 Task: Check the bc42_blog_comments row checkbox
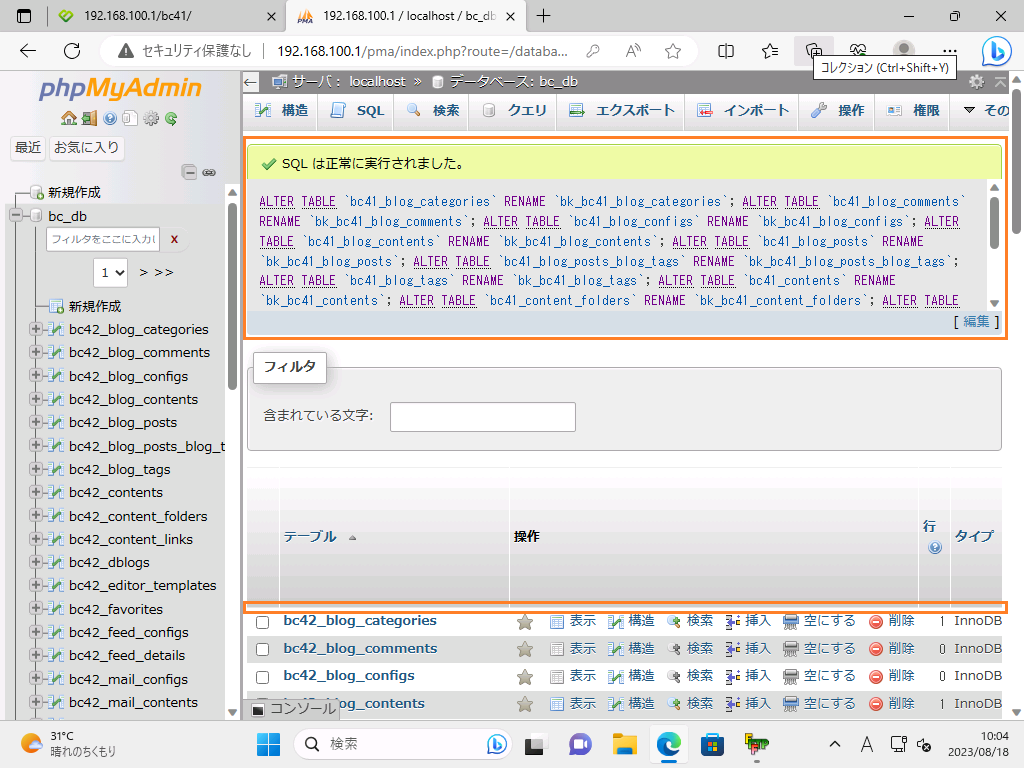pos(263,649)
